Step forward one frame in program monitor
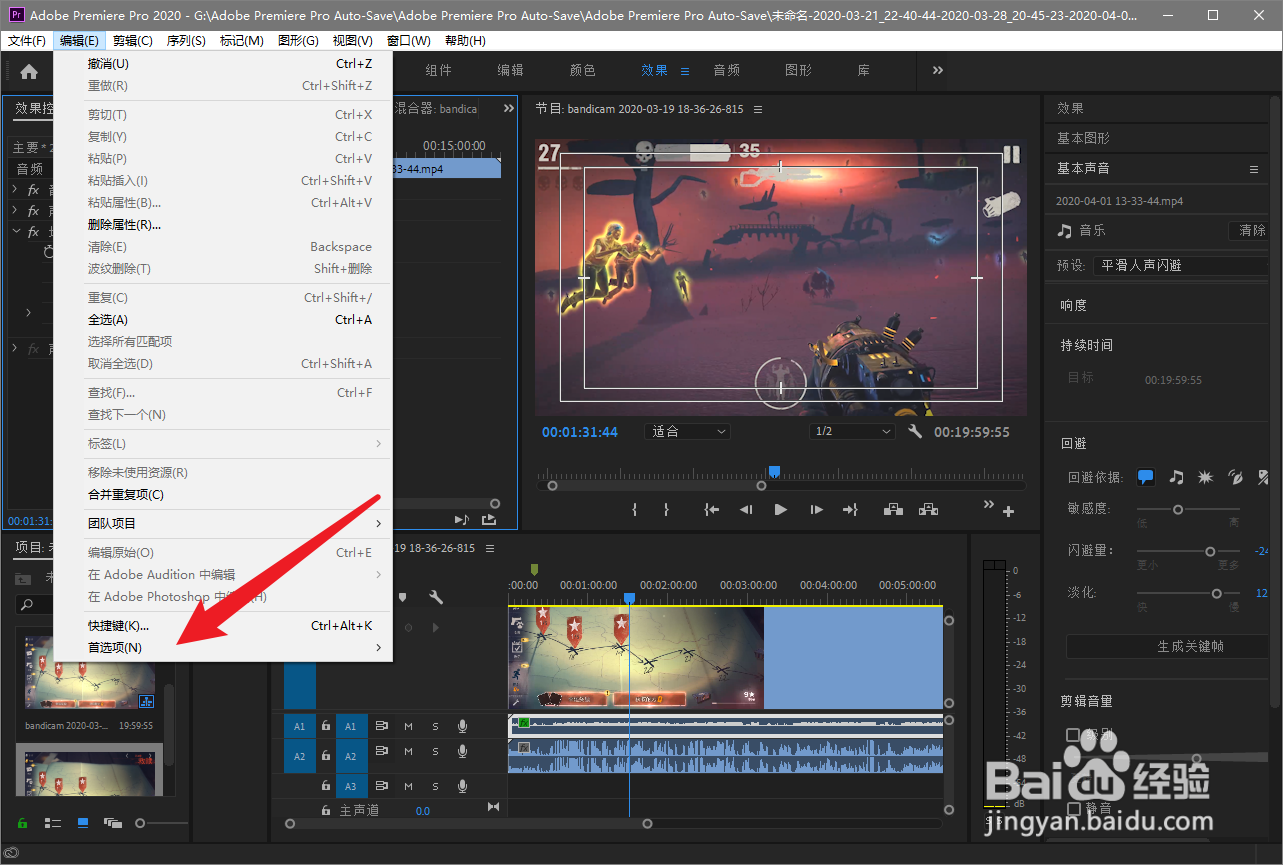1283x865 pixels. tap(816, 509)
